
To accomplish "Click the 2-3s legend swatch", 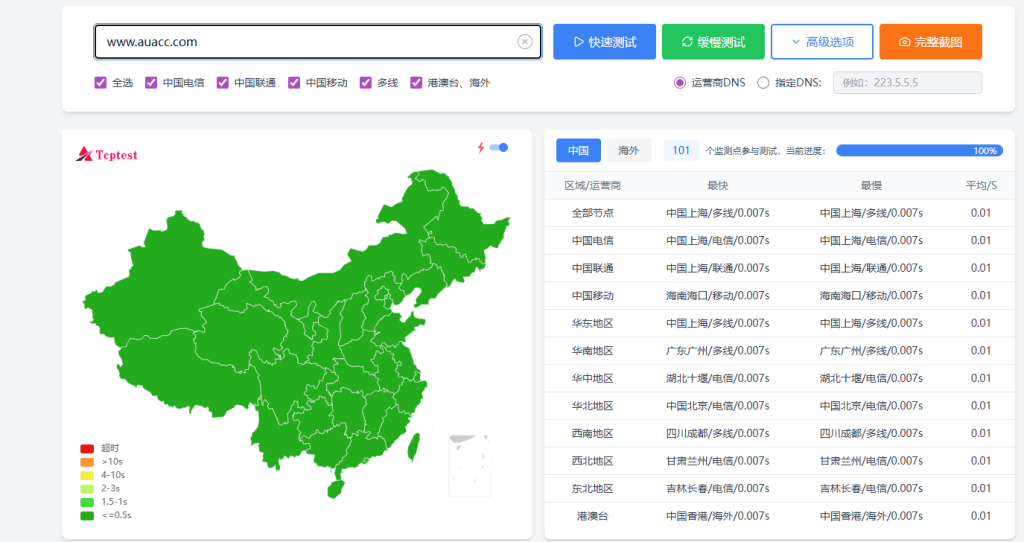I will pyautogui.click(x=87, y=488).
